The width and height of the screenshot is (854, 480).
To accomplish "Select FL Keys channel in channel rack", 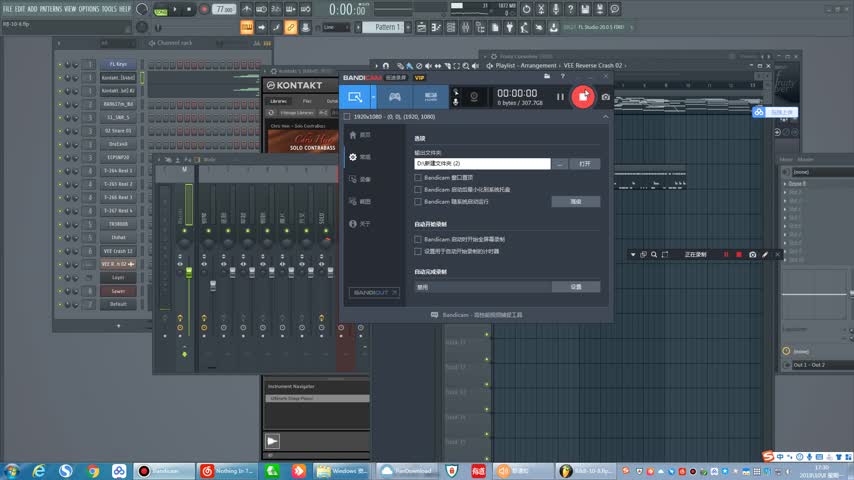I will (118, 64).
